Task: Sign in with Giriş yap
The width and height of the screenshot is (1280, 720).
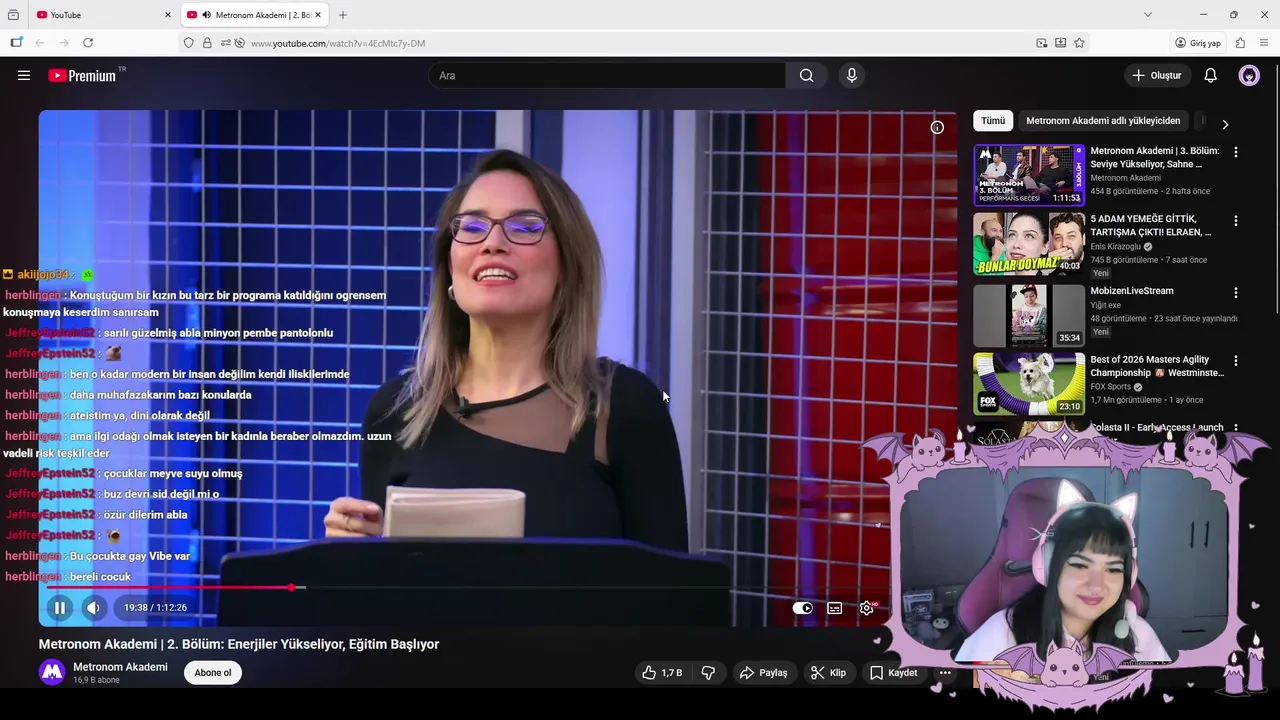Action: (1198, 43)
